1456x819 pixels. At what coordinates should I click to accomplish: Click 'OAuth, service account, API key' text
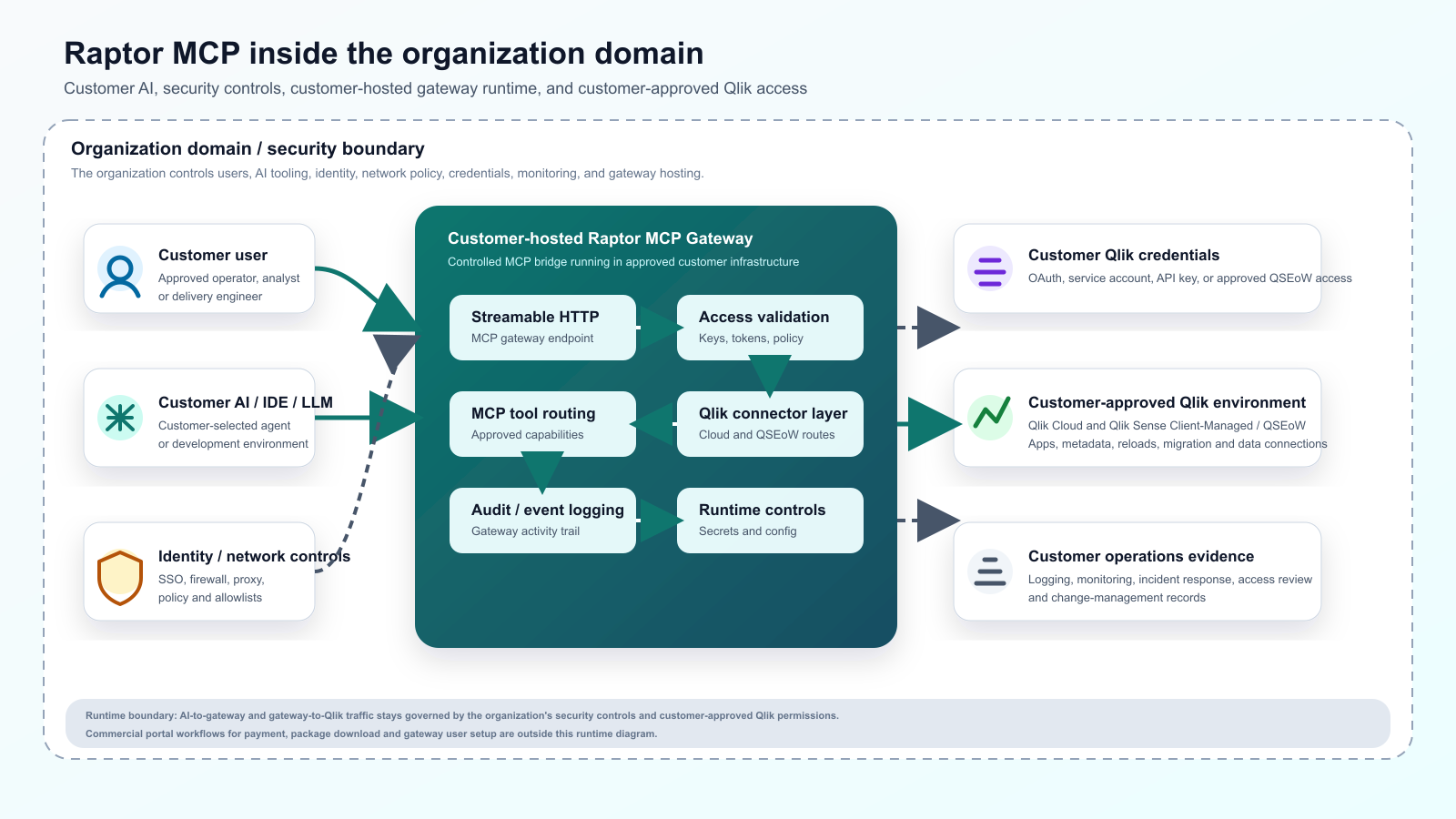1190,278
